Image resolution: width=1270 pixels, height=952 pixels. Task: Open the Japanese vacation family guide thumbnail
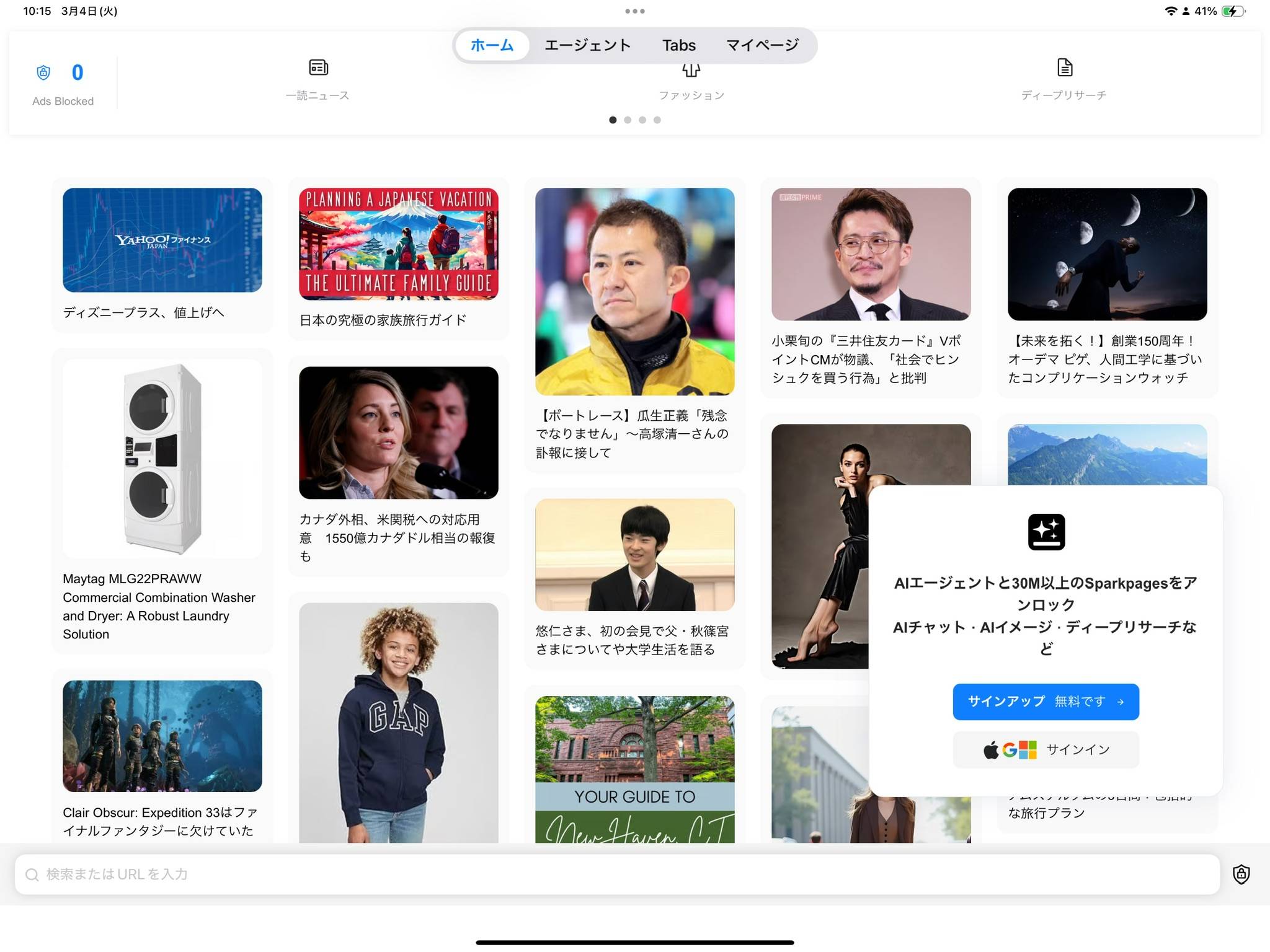tap(399, 244)
